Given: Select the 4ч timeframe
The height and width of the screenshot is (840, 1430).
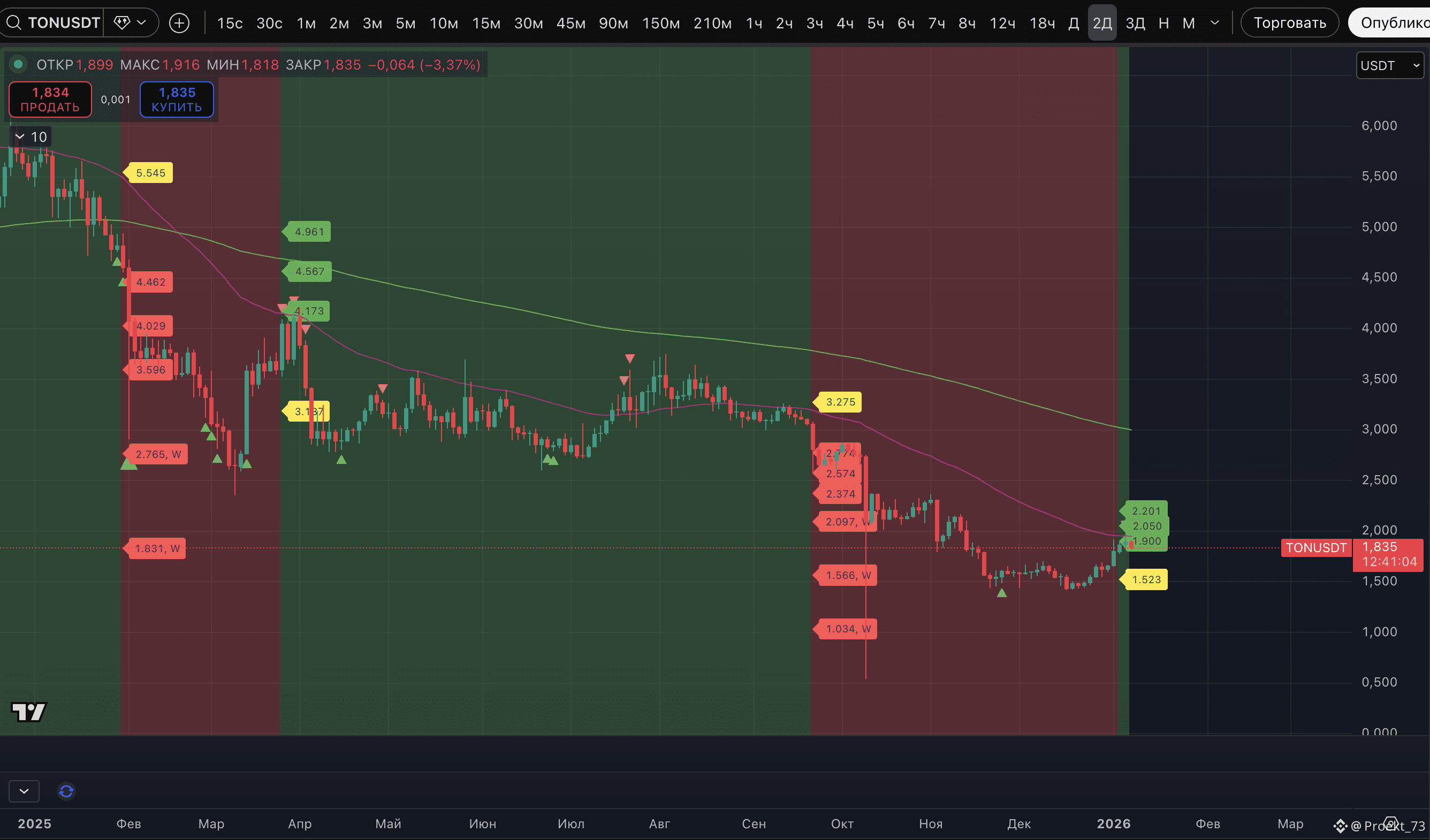Looking at the screenshot, I should [845, 23].
